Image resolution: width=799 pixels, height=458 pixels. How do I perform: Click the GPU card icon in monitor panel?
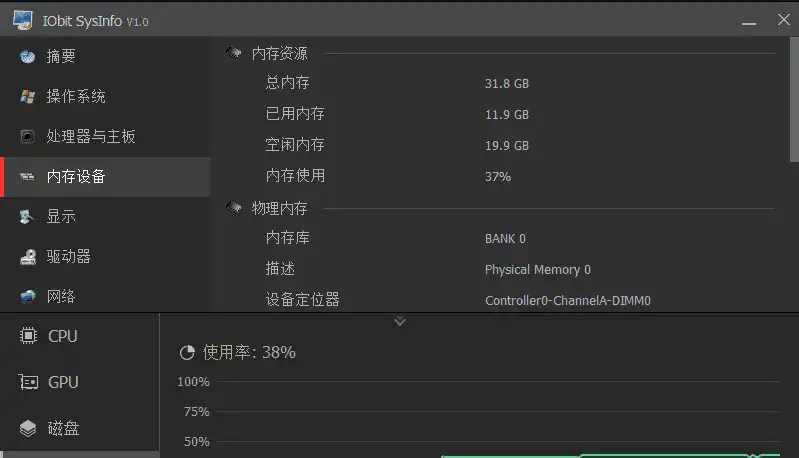coord(29,382)
